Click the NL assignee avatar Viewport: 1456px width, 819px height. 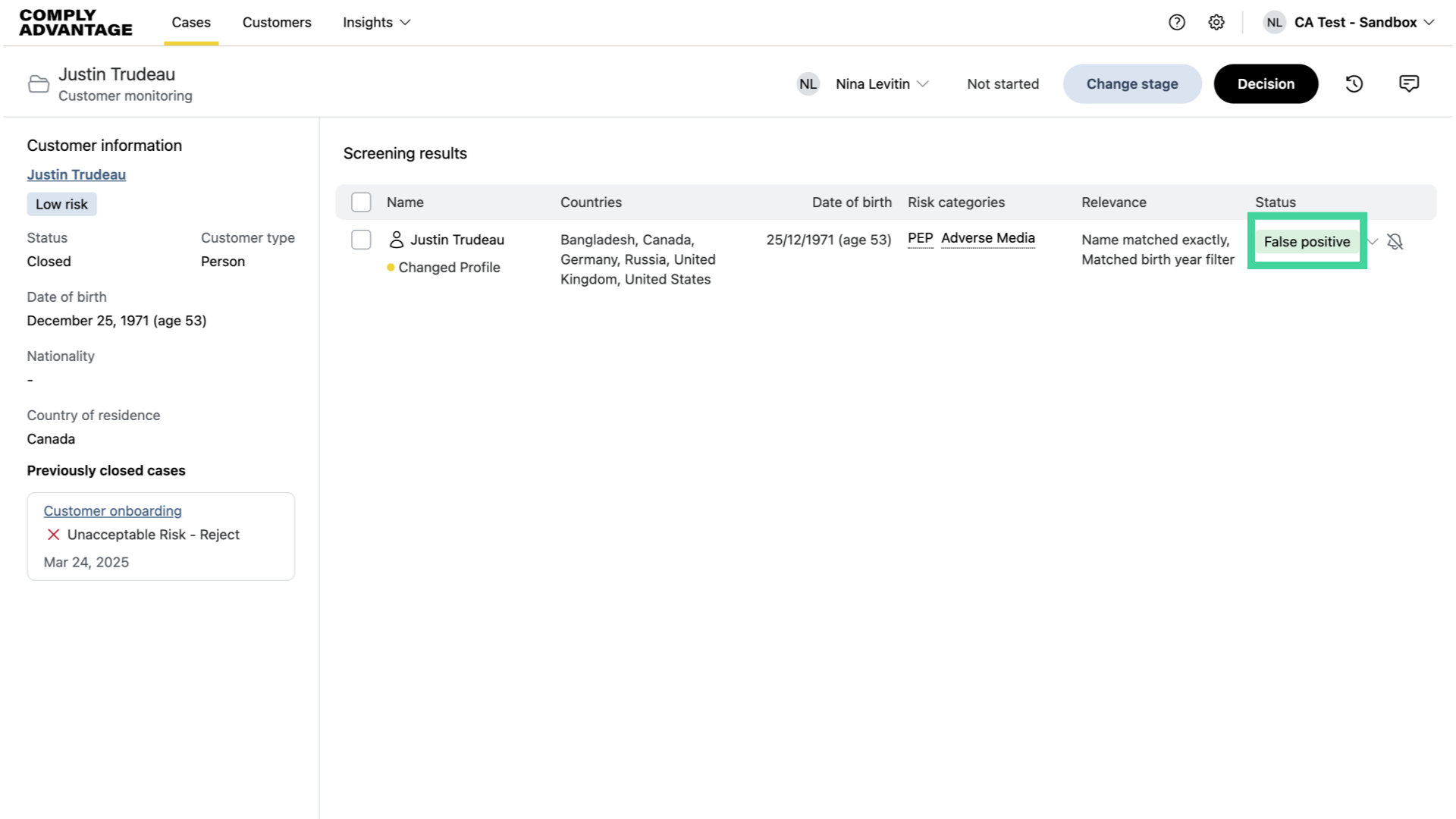coord(808,84)
